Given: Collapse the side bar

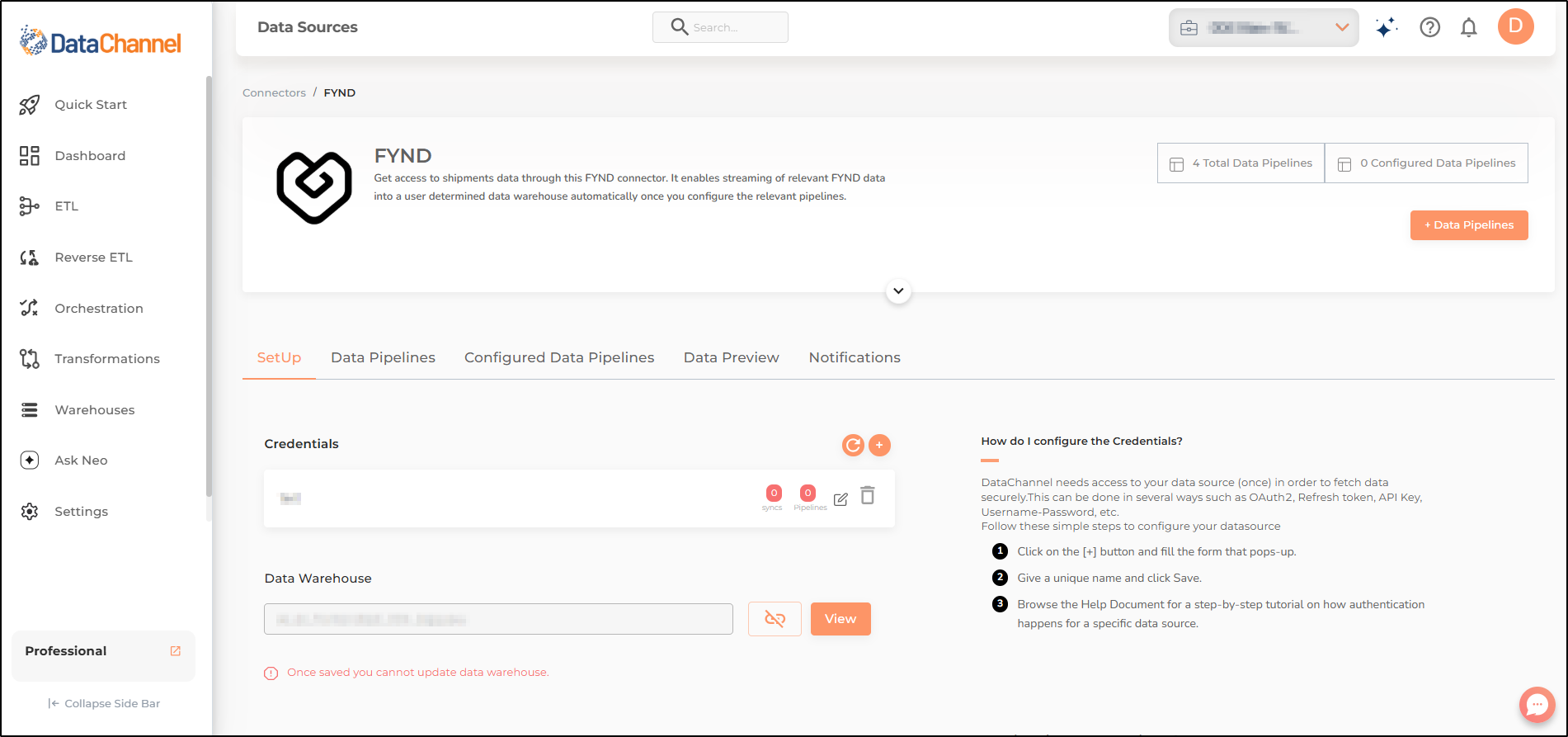Looking at the screenshot, I should pos(104,704).
